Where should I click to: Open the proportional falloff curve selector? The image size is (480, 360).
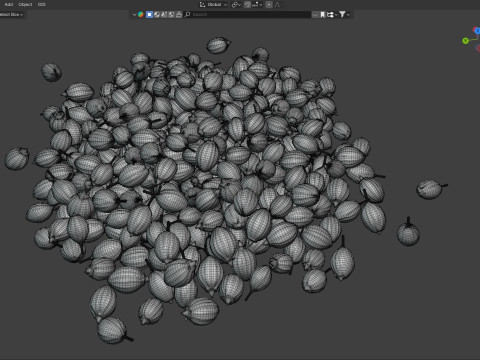pyautogui.click(x=277, y=4)
